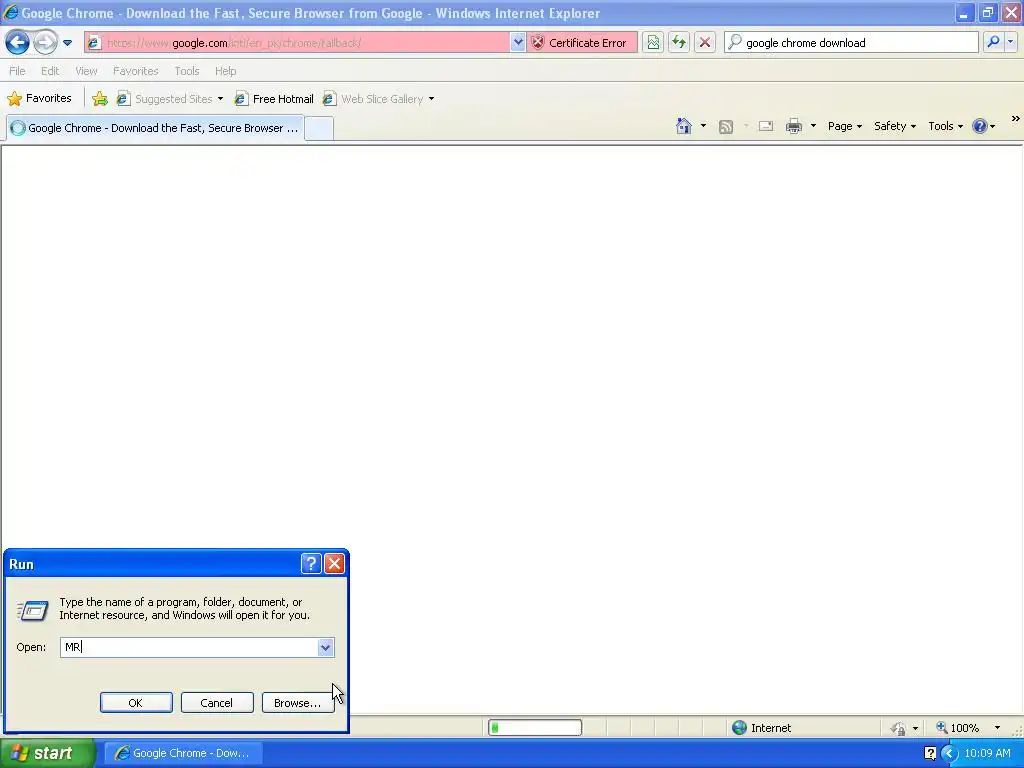Image resolution: width=1024 pixels, height=768 pixels.
Task: Open the Help menu
Action: pyautogui.click(x=225, y=71)
